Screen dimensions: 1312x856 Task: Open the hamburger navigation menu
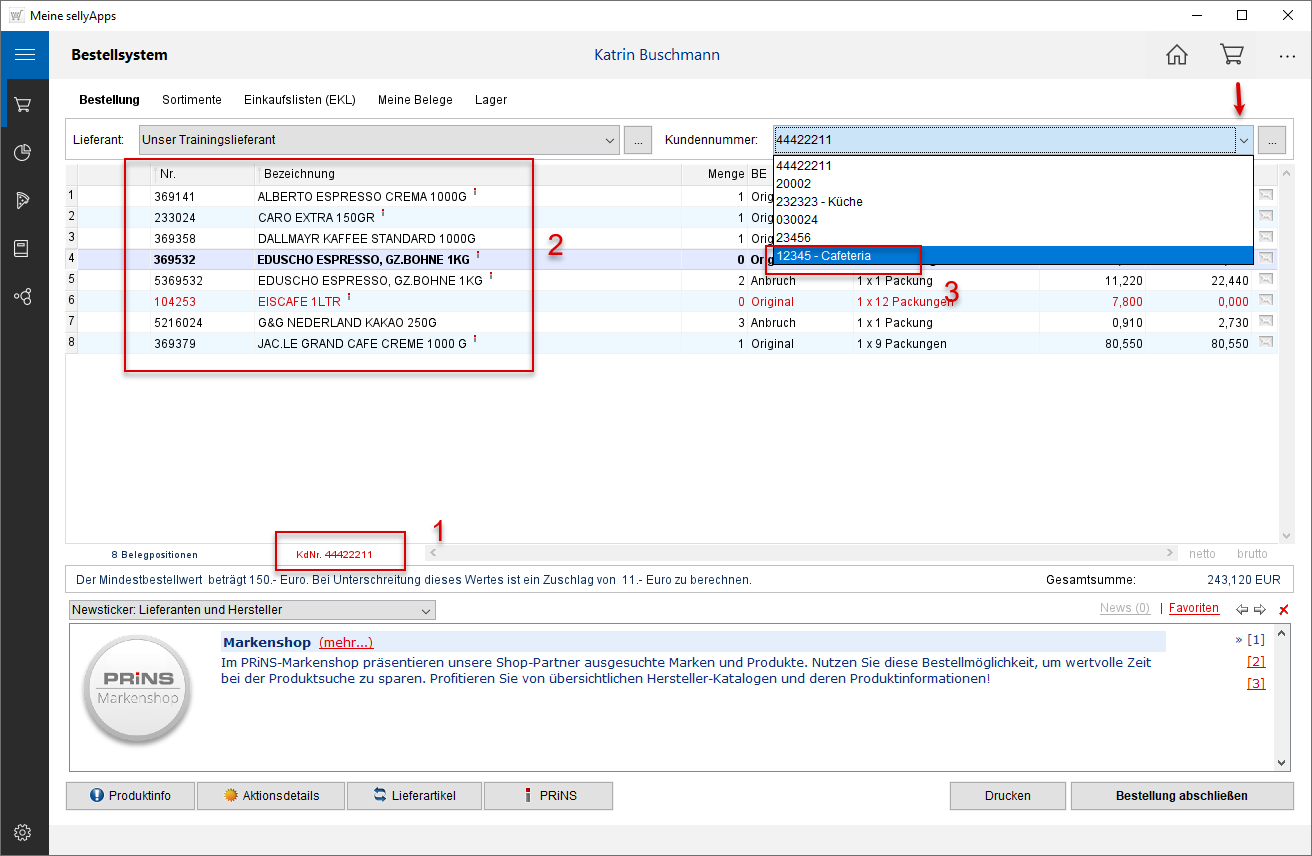click(24, 55)
